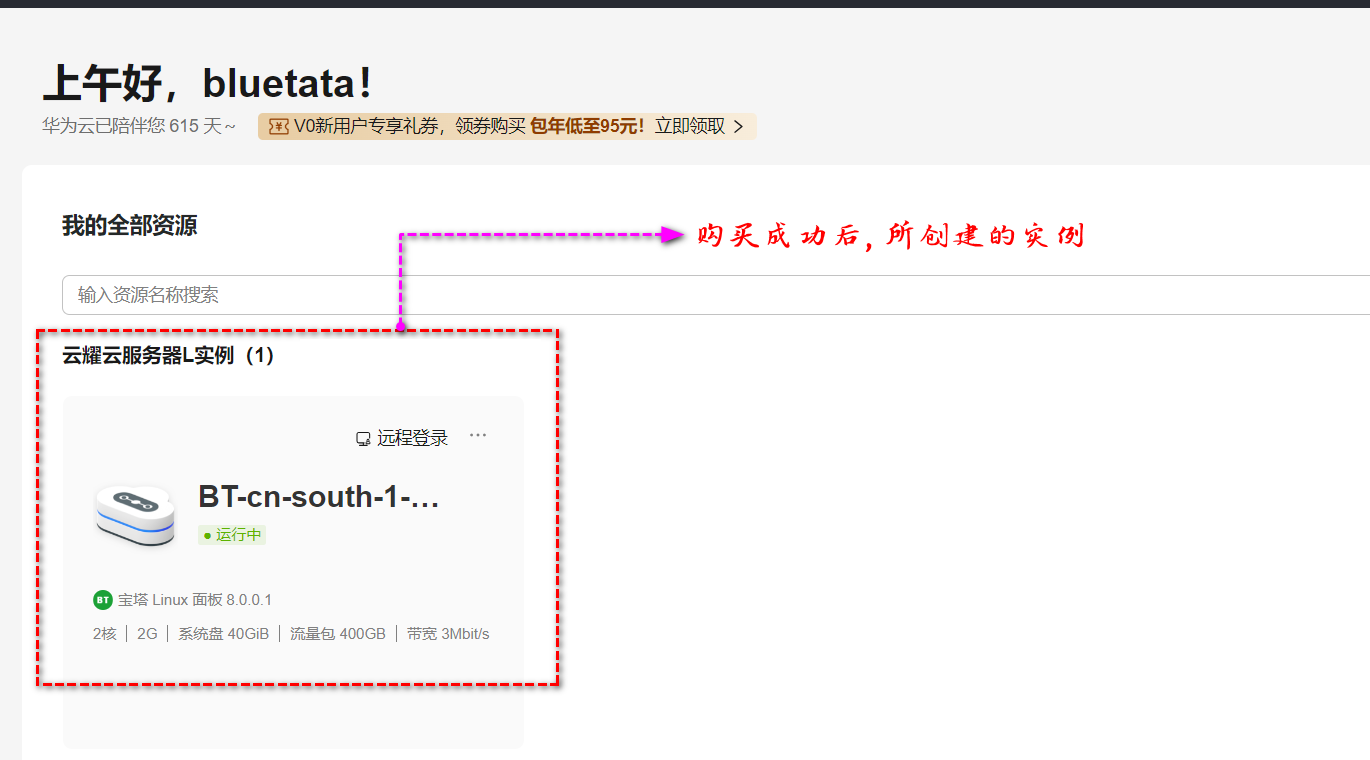The width and height of the screenshot is (1370, 760).
Task: Click the green BT panel logo icon
Action: click(x=103, y=600)
